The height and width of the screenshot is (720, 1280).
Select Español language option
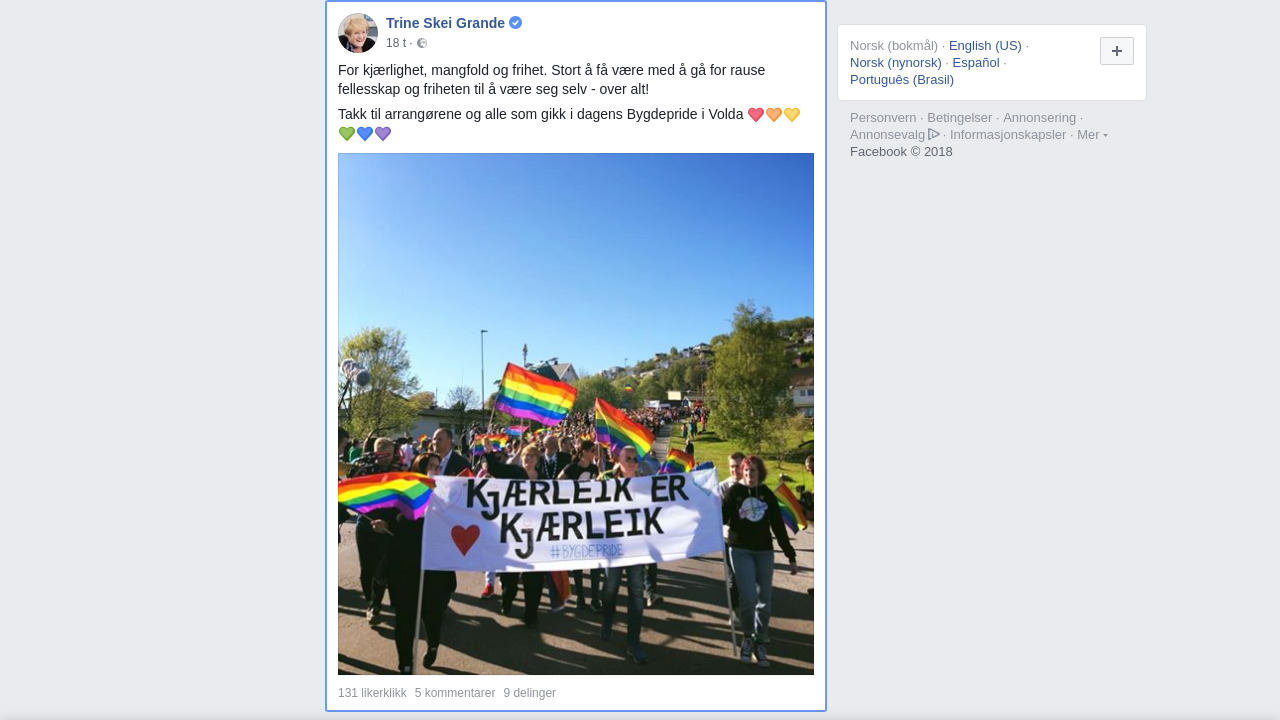pyautogui.click(x=976, y=63)
